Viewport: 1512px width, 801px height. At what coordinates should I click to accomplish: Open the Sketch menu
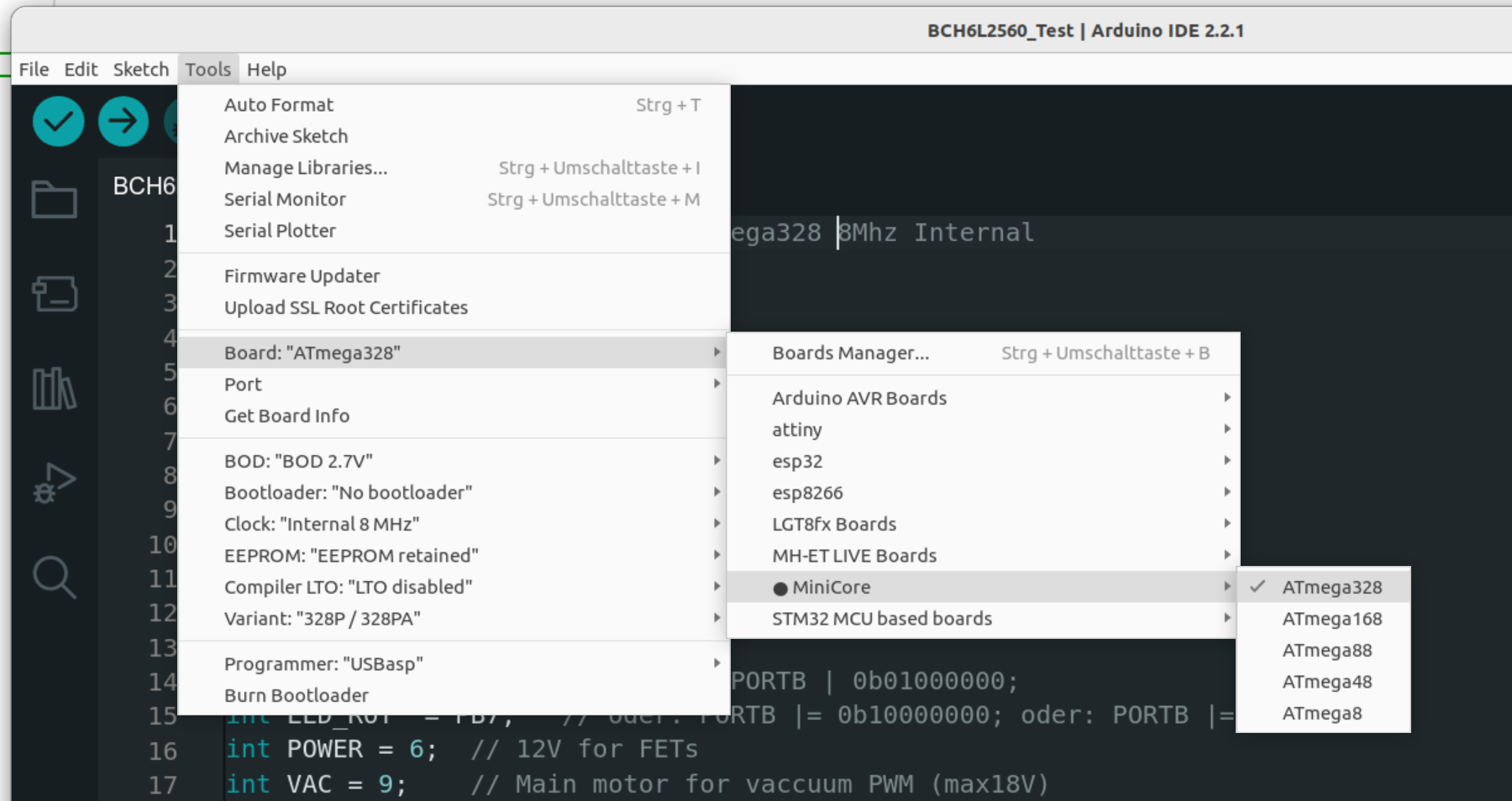(x=141, y=70)
